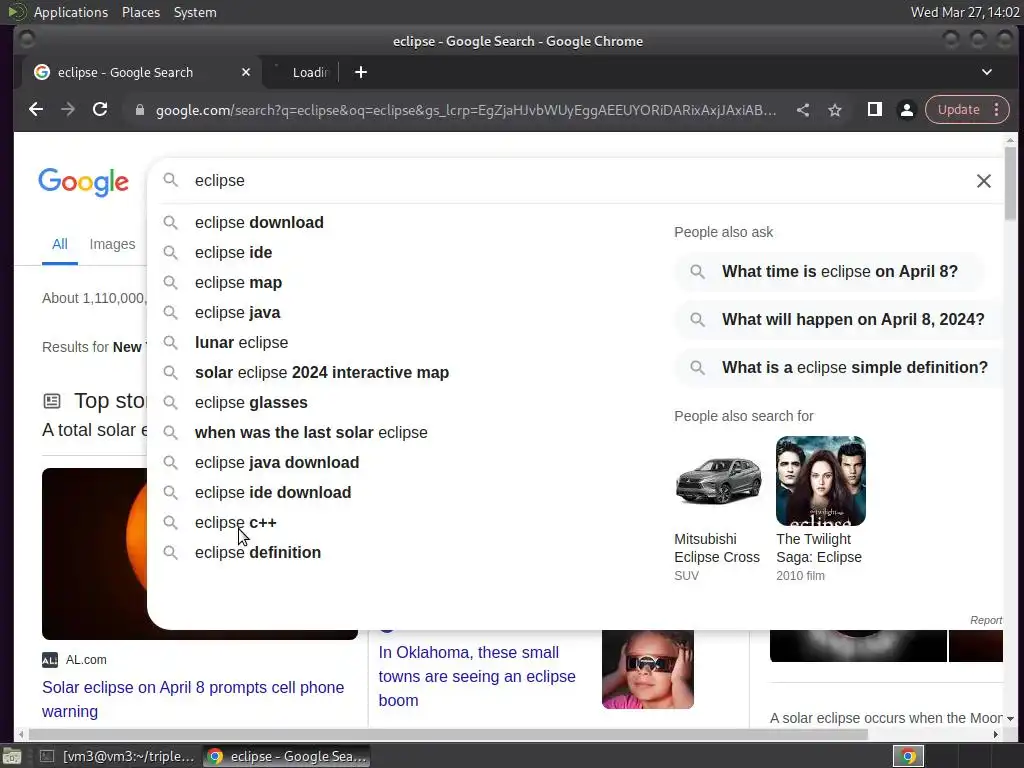Close the 'eclipse - Google Search' tab
Viewport: 1024px width, 768px height.
point(246,72)
